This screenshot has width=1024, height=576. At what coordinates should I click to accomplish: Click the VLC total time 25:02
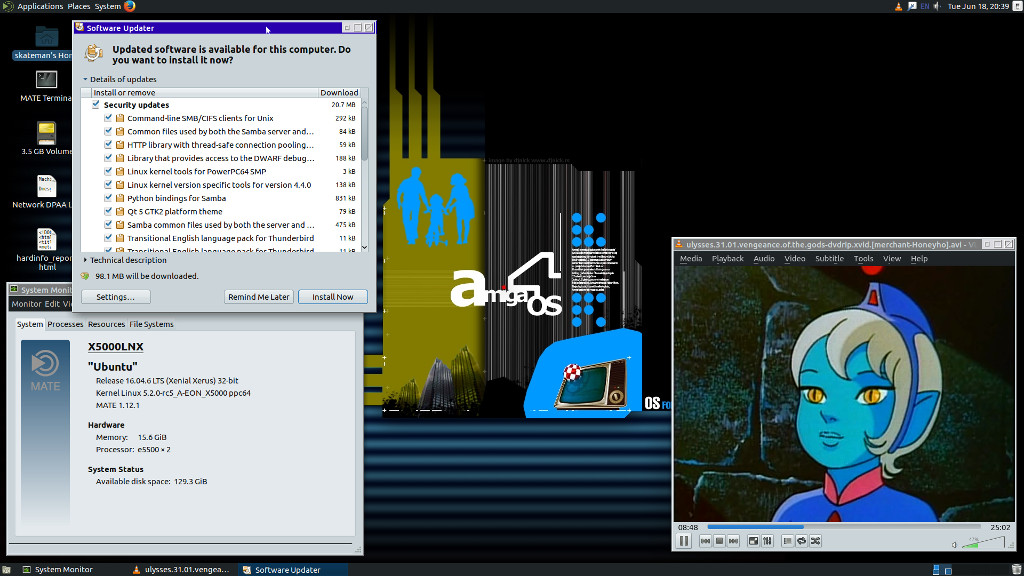[1000, 527]
